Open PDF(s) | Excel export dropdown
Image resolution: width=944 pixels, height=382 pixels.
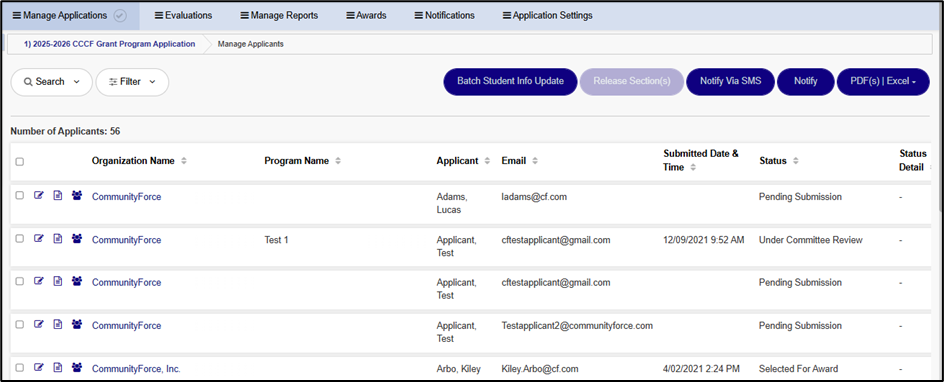883,81
